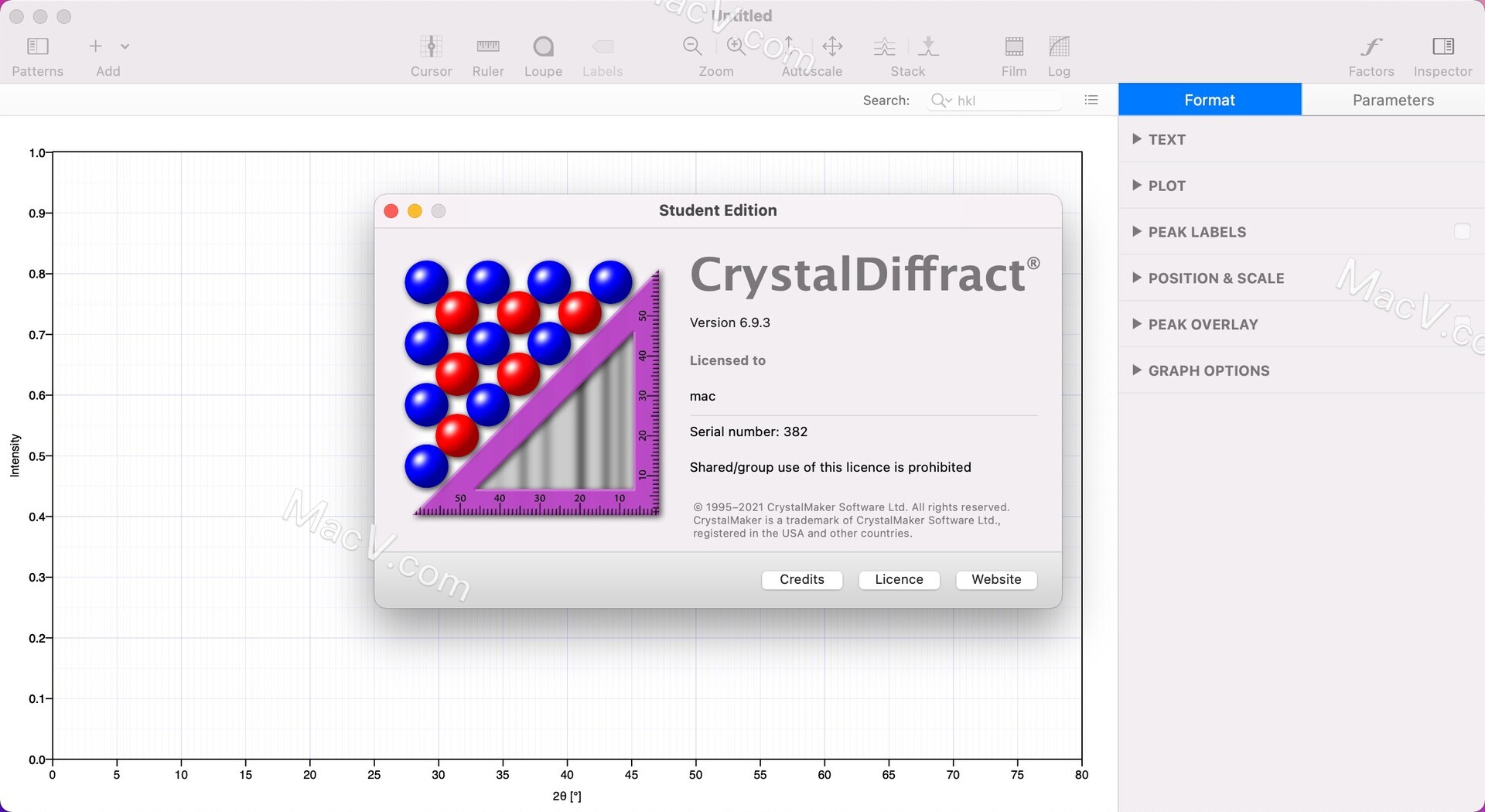Image resolution: width=1485 pixels, height=812 pixels.
Task: Expand the POSITION & SCALE section
Action: (x=1137, y=278)
